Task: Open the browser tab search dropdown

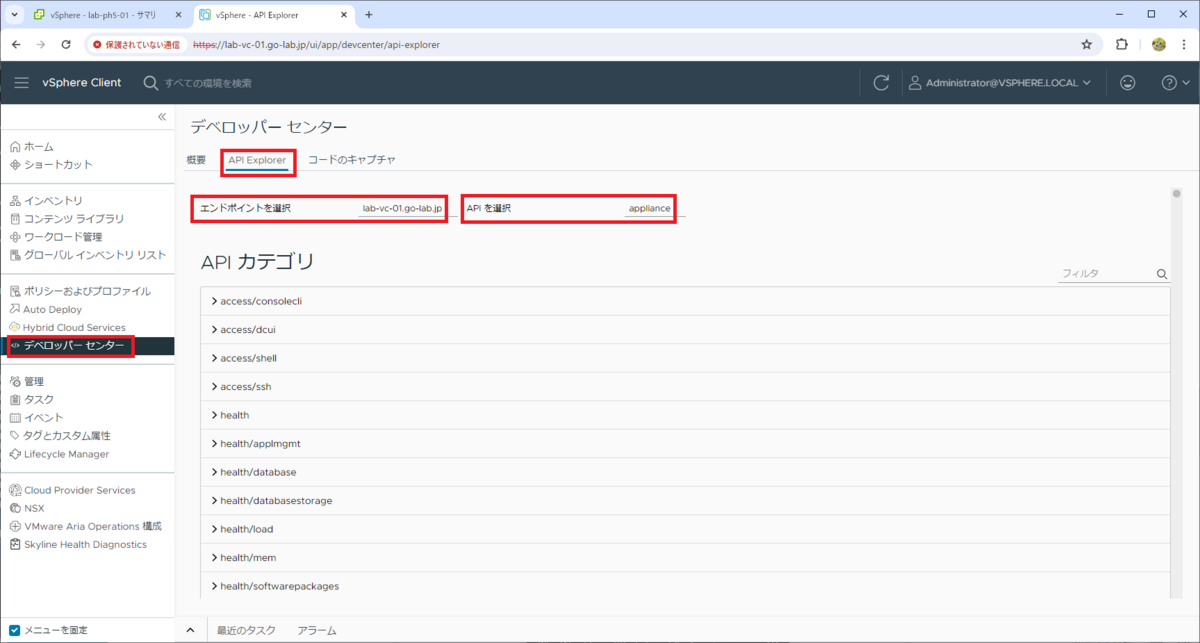Action: [14, 15]
